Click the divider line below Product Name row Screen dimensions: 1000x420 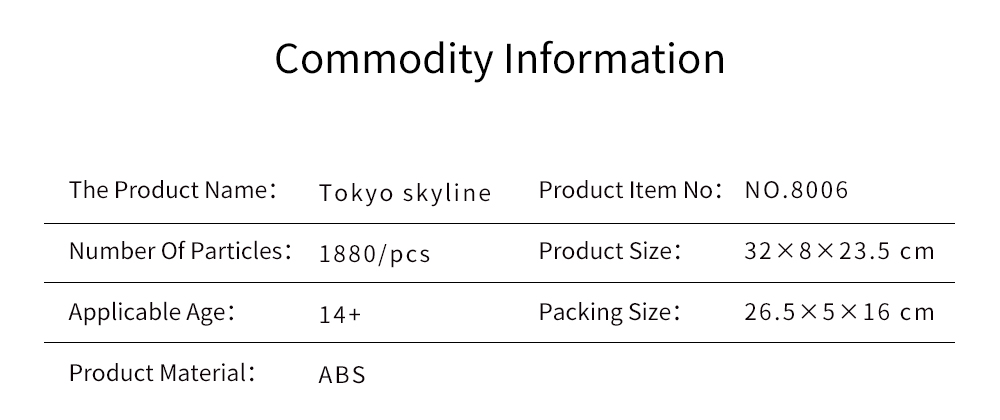[x=499, y=224]
